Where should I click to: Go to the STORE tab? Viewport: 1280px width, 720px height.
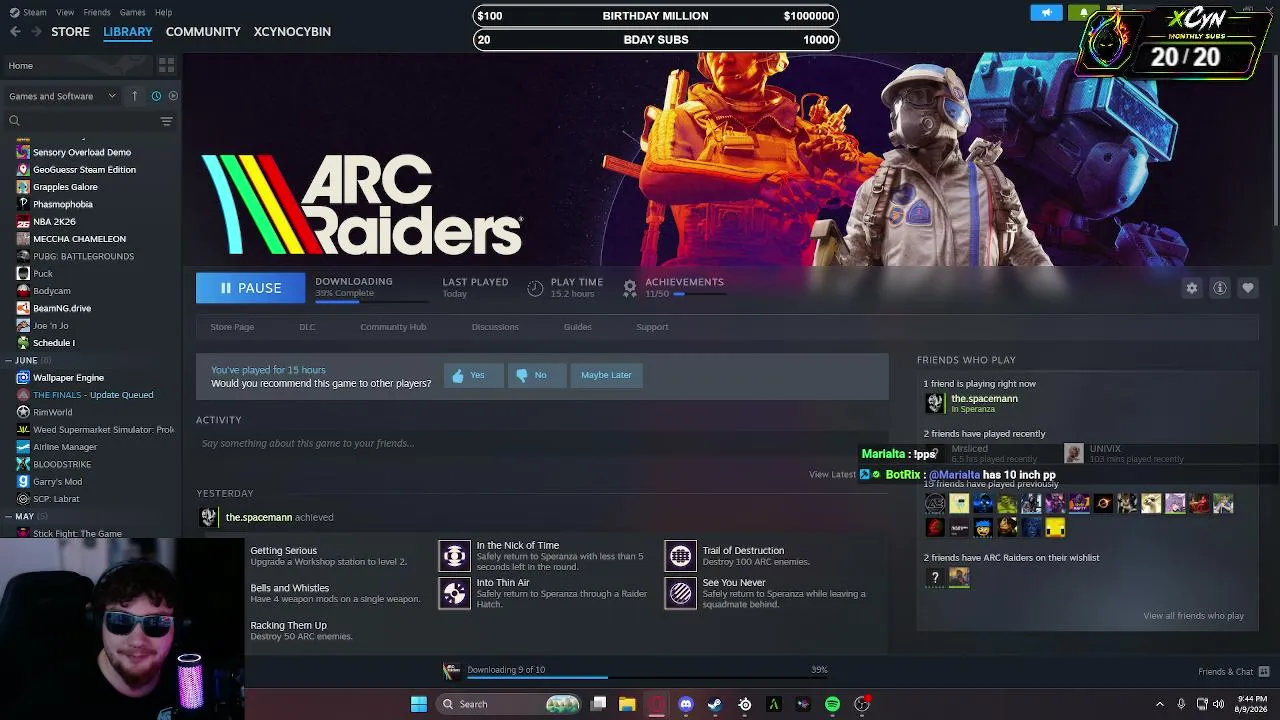click(x=70, y=32)
